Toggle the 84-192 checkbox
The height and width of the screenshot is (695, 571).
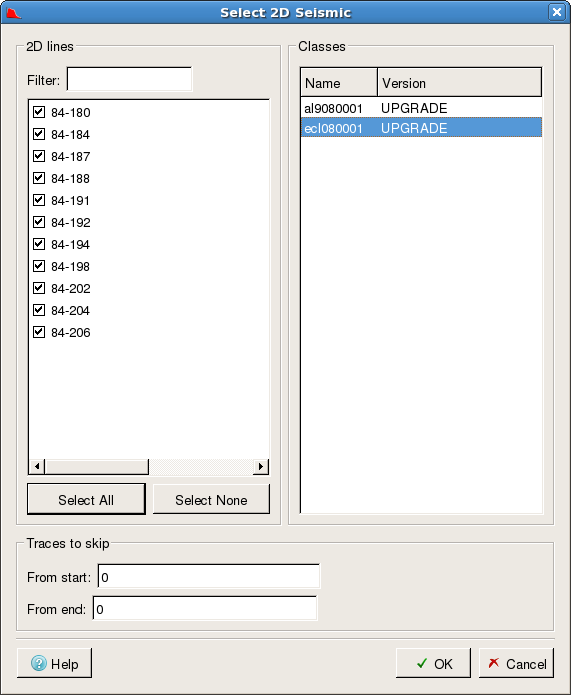coord(39,222)
